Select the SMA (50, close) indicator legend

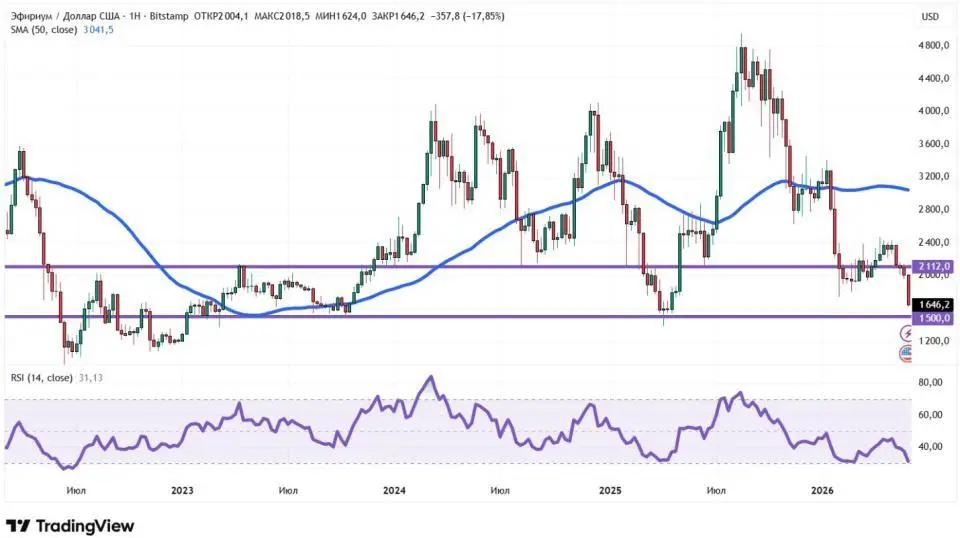pos(44,29)
